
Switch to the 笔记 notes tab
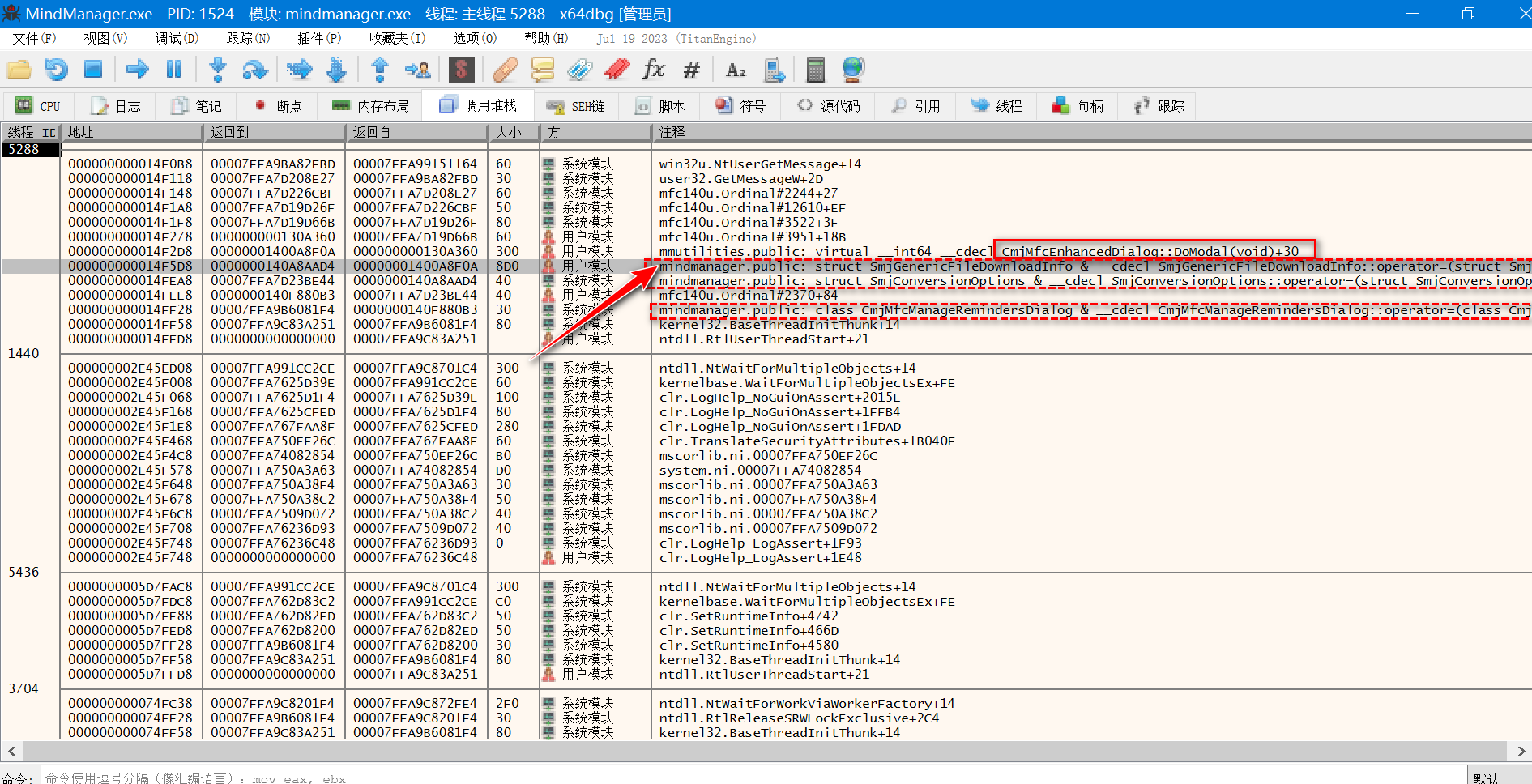pyautogui.click(x=196, y=106)
